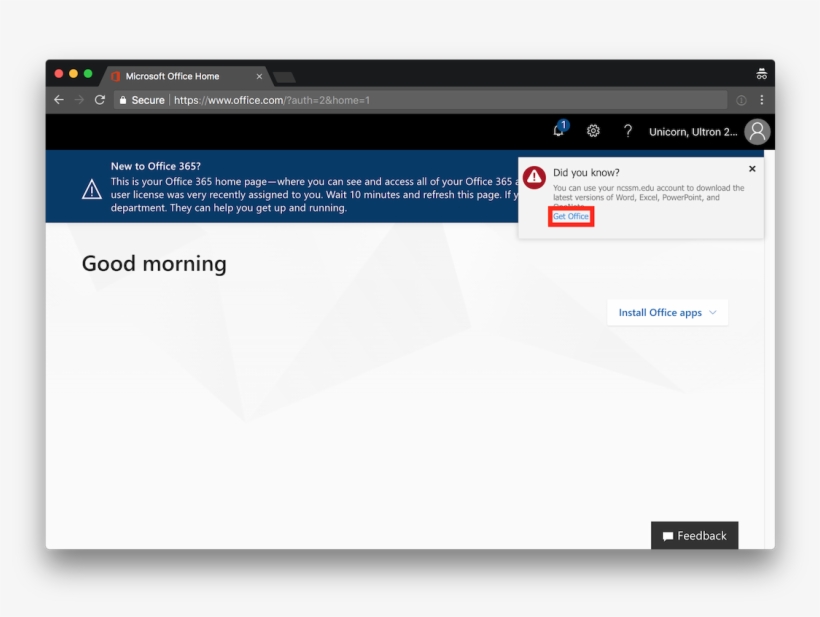Go back with the browser arrow
Viewport: 820px width, 617px height.
(59, 100)
